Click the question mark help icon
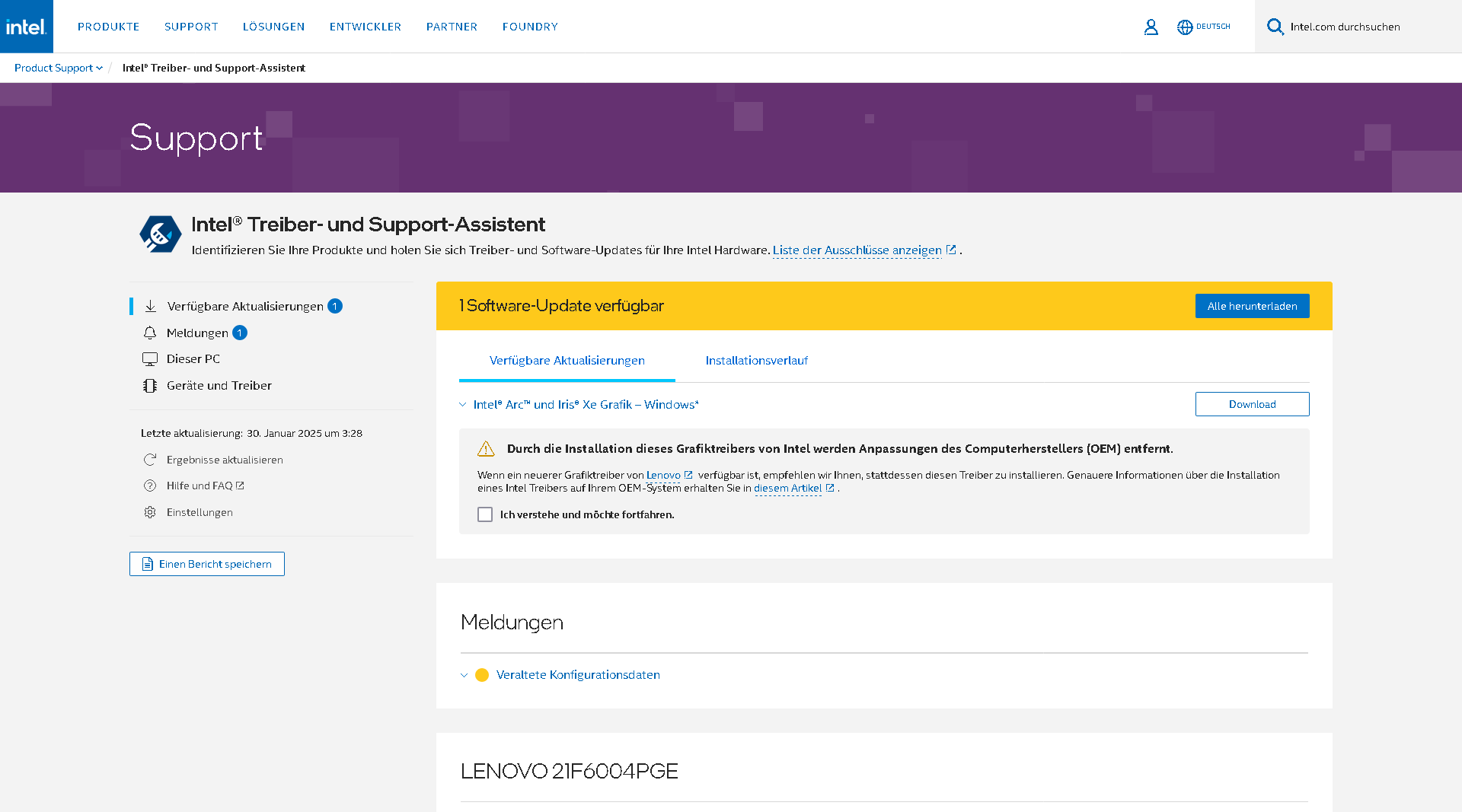Viewport: 1462px width, 812px height. tap(150, 486)
